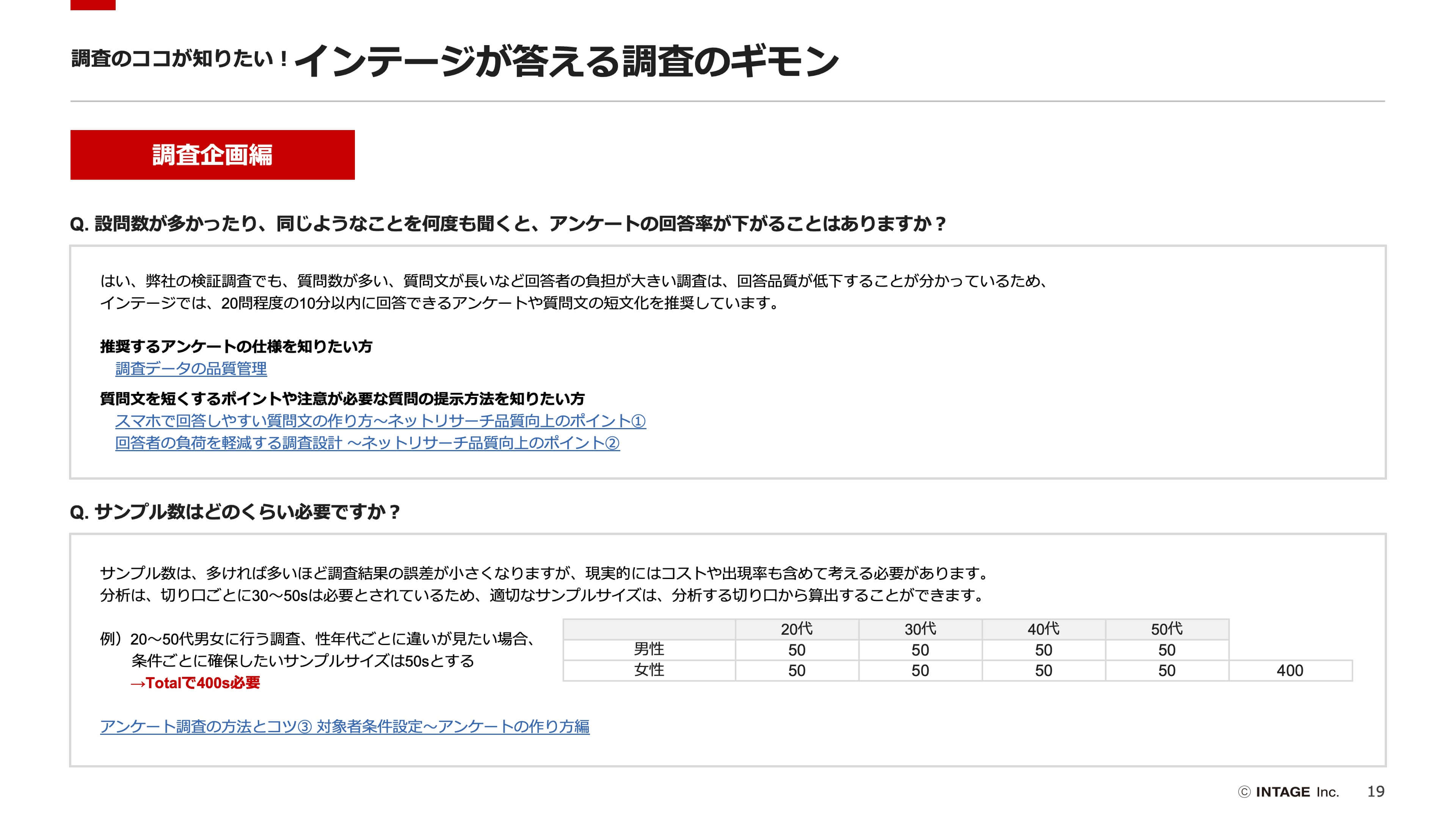
Task: Click the 男性 row label
Action: pos(648,650)
